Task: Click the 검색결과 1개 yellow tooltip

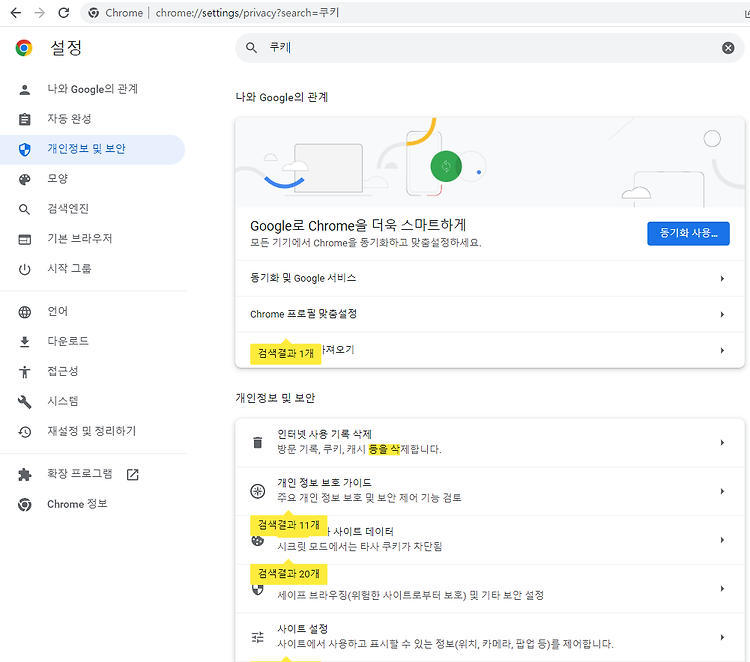Action: tap(286, 353)
